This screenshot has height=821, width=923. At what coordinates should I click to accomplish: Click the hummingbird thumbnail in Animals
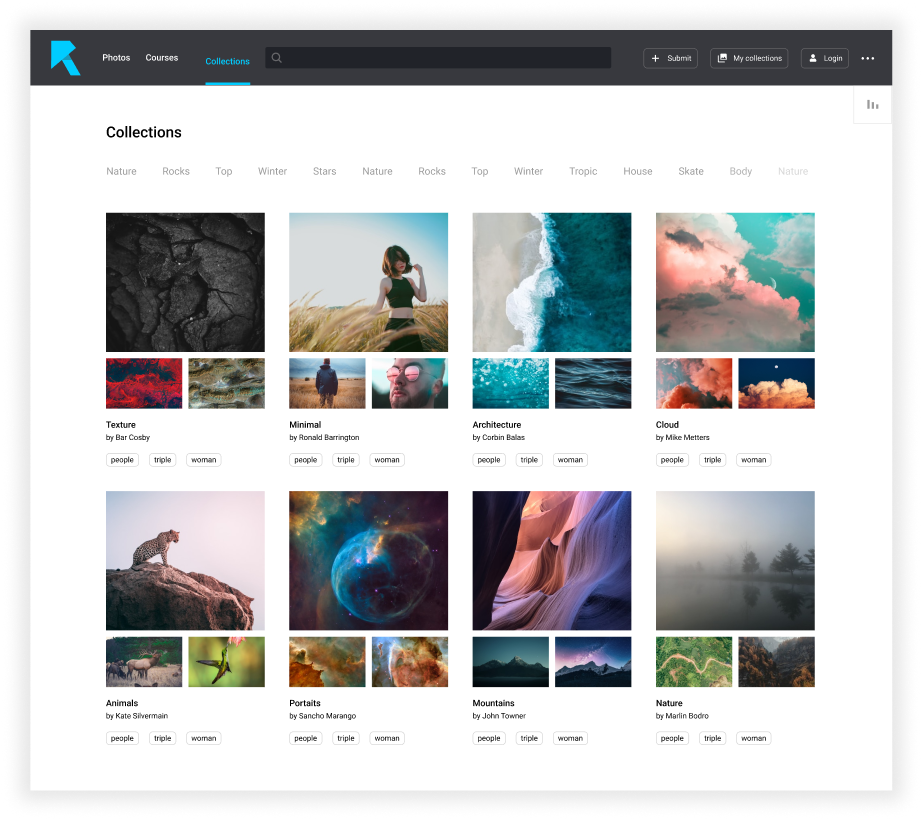[x=226, y=662]
